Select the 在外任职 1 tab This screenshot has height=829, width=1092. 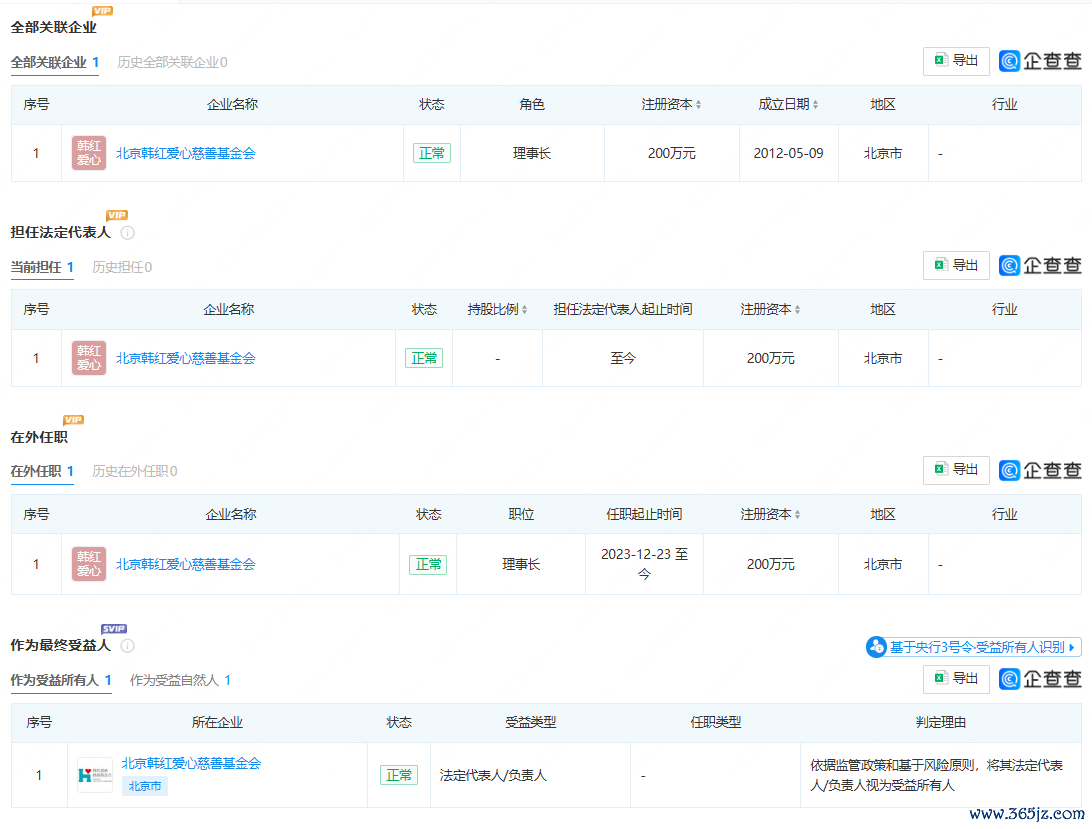[42, 472]
